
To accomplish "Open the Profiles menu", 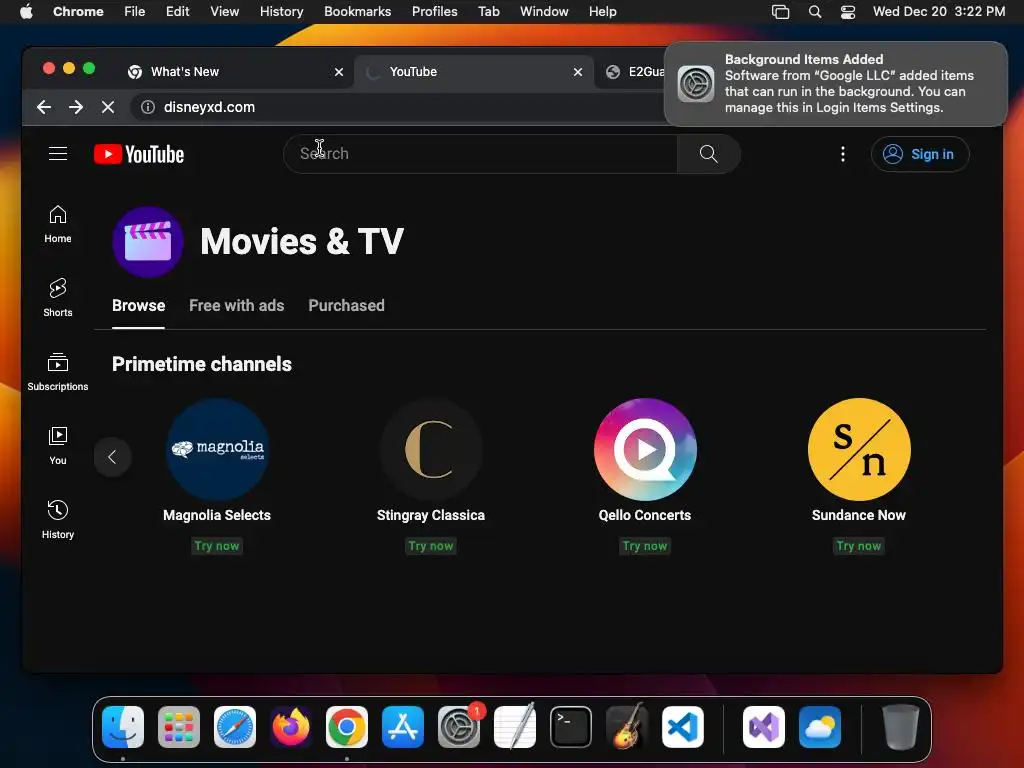I will tap(434, 12).
